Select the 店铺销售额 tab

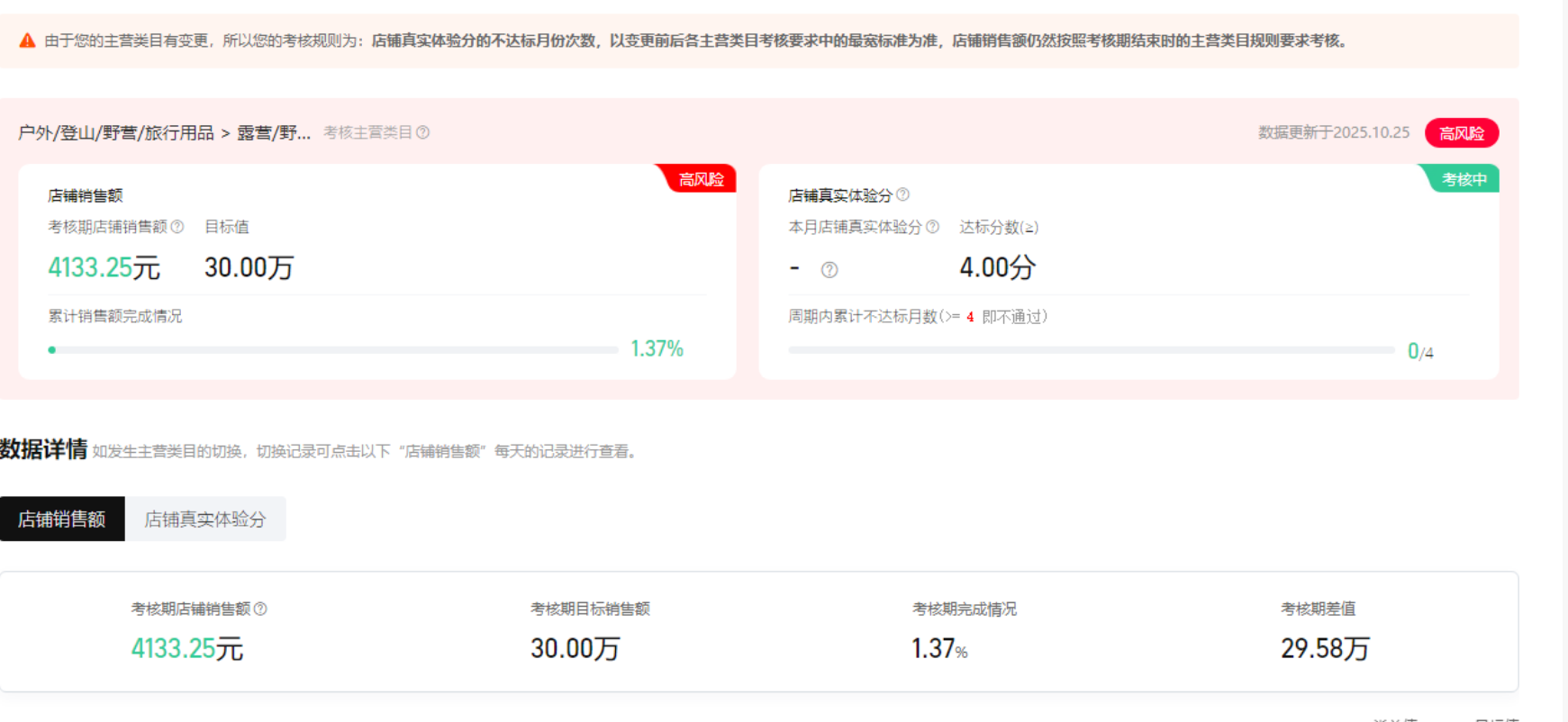[62, 519]
